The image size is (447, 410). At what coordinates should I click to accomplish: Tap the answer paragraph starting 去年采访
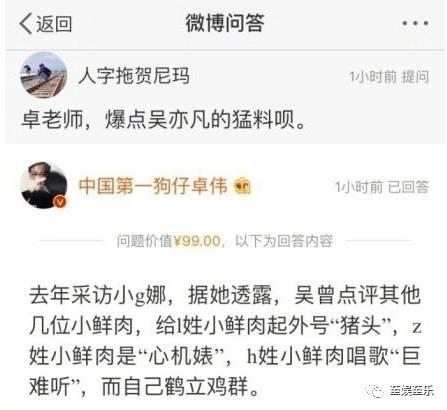click(x=225, y=340)
